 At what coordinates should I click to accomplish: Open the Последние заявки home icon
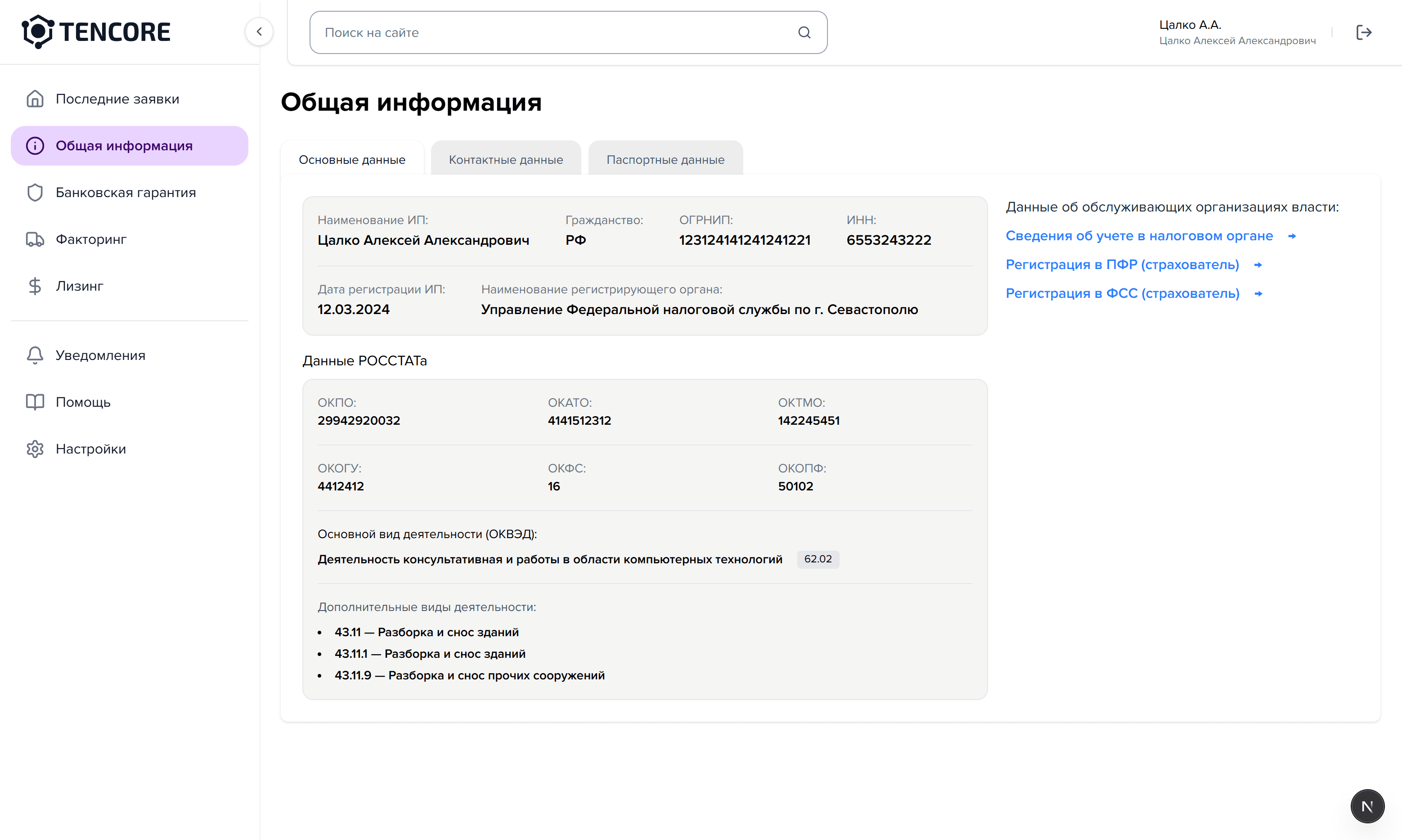coord(35,99)
